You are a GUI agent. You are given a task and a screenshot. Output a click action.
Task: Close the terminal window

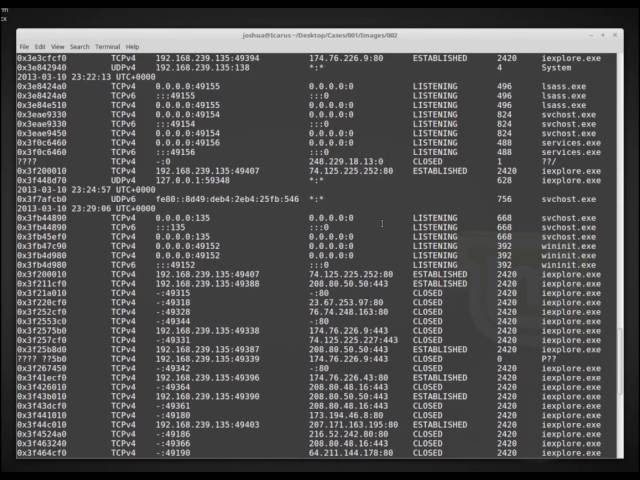pos(615,36)
